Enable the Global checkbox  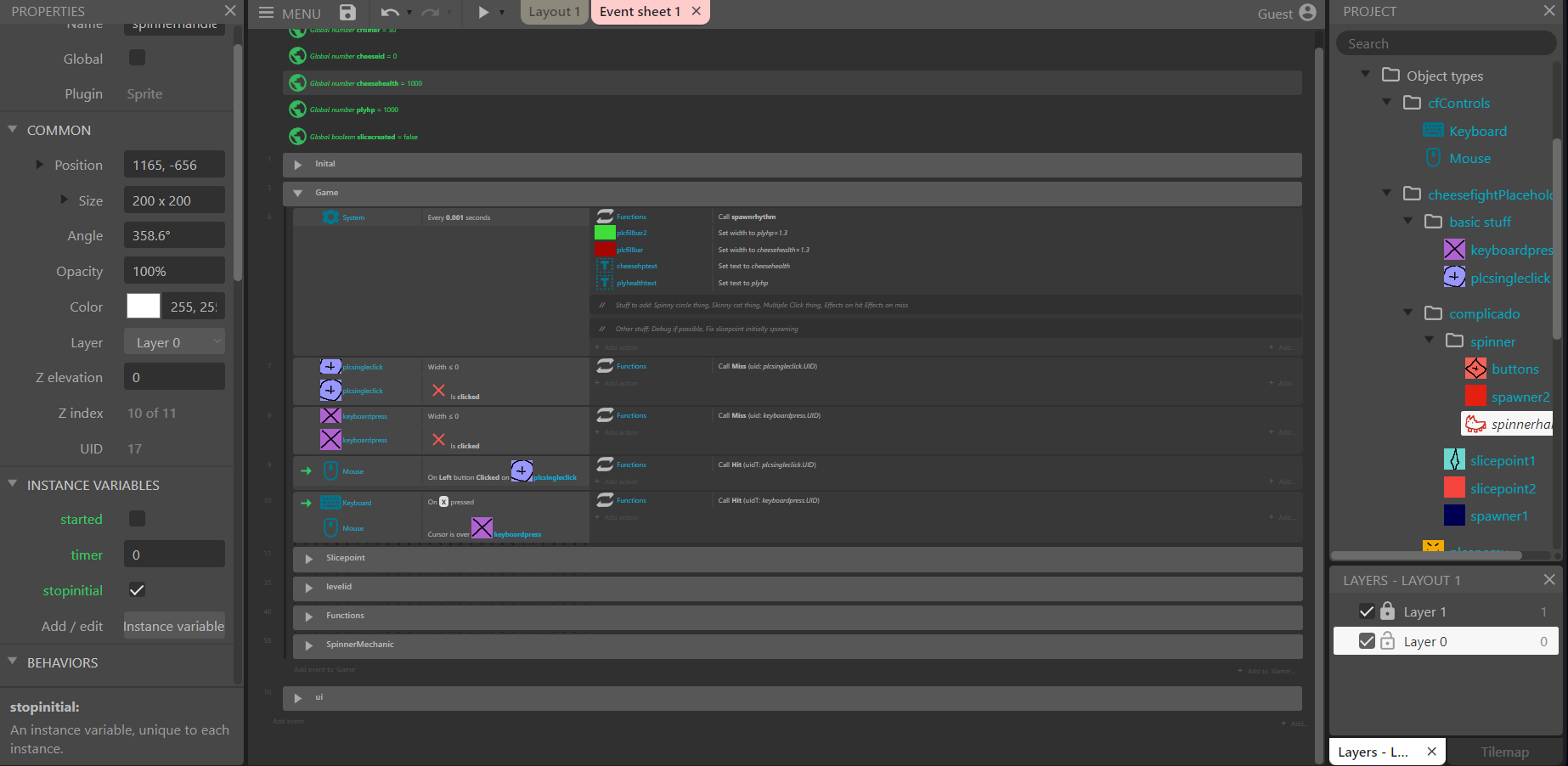coord(137,58)
